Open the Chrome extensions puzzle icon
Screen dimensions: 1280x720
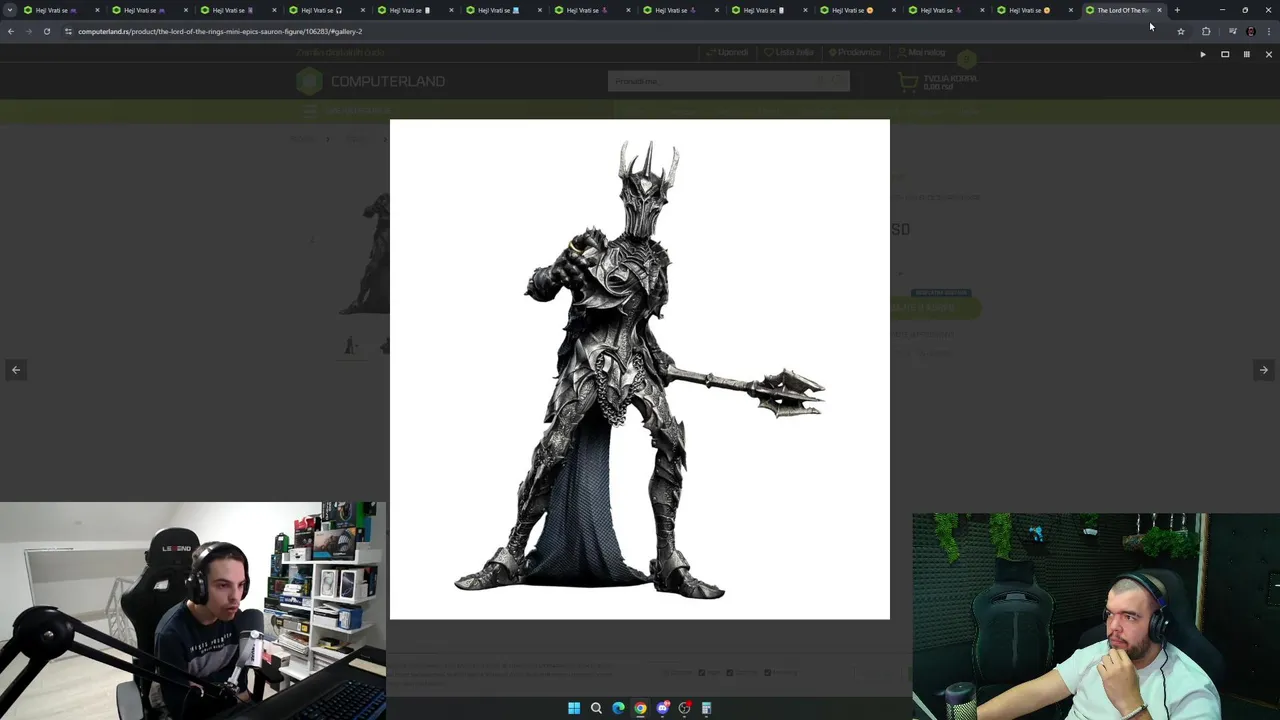[1206, 31]
